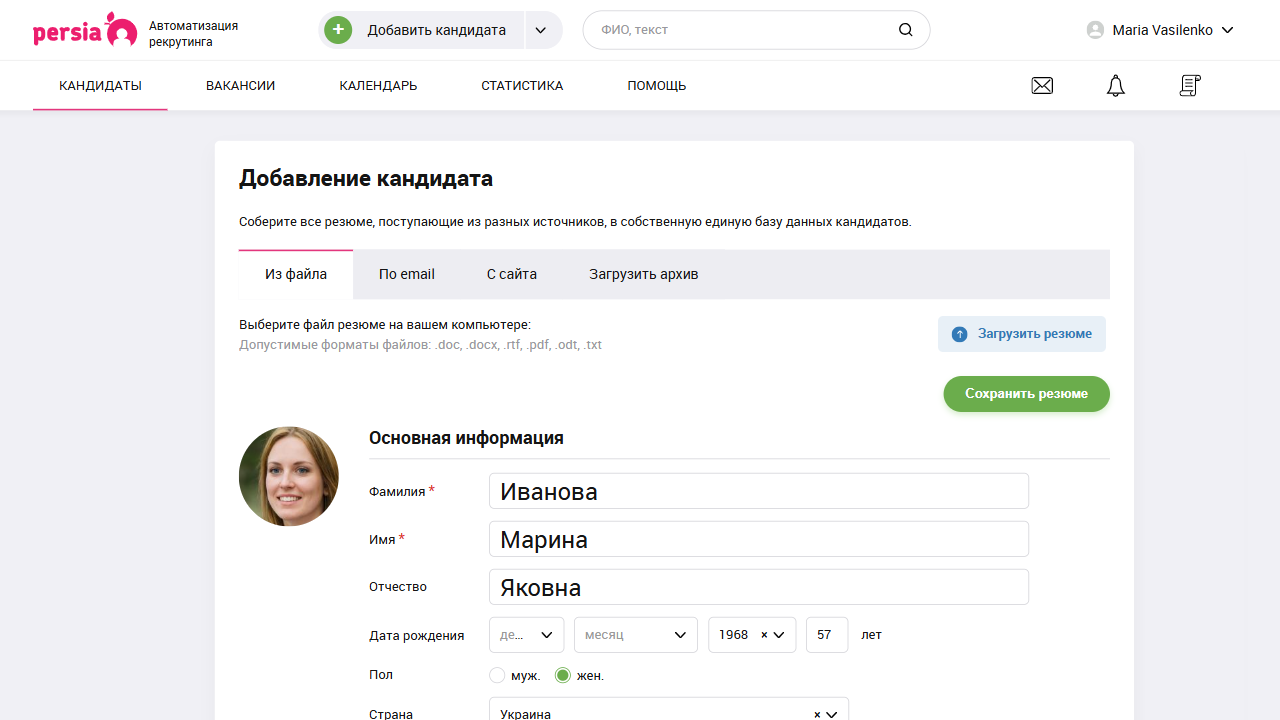Switch to the По email tab
Image resolution: width=1280 pixels, height=720 pixels.
tap(406, 273)
